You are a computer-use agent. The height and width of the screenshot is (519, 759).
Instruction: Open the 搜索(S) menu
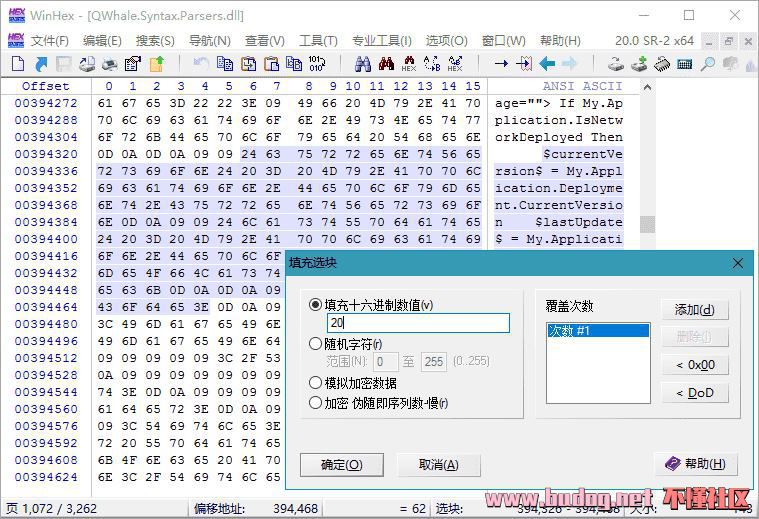(155, 41)
